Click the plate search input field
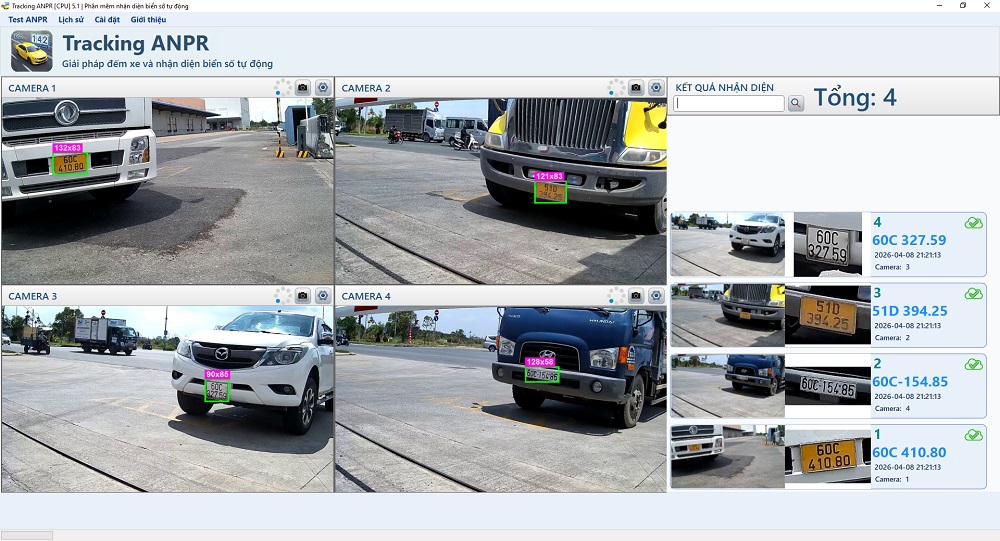The width and height of the screenshot is (1000, 541). click(x=729, y=103)
